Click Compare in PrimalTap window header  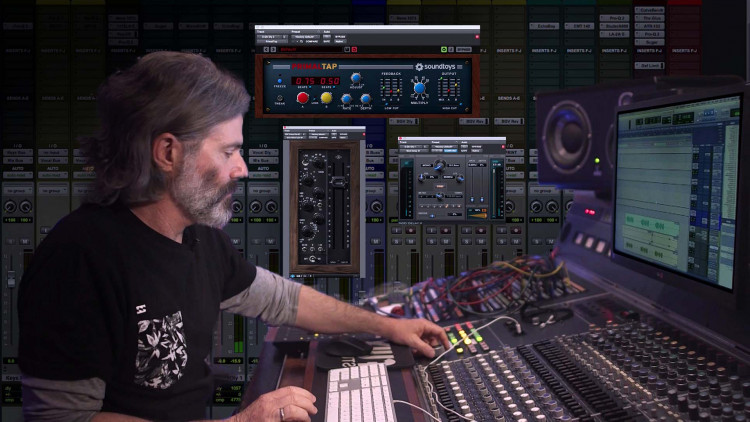tap(311, 42)
